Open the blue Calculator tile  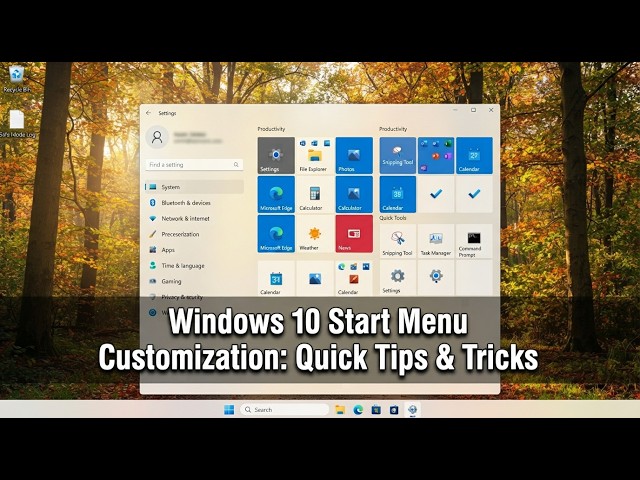354,194
